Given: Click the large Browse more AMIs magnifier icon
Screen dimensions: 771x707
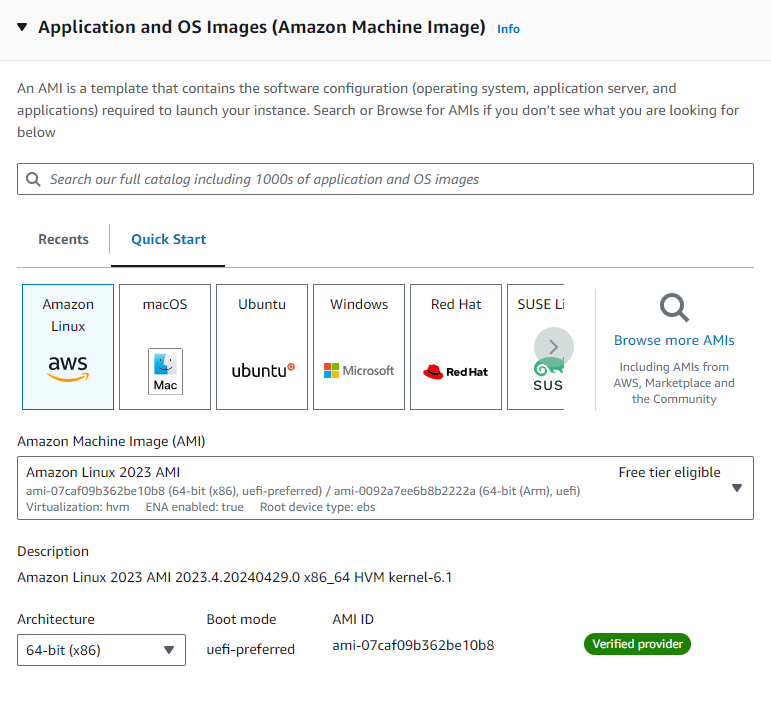Looking at the screenshot, I should [x=674, y=308].
